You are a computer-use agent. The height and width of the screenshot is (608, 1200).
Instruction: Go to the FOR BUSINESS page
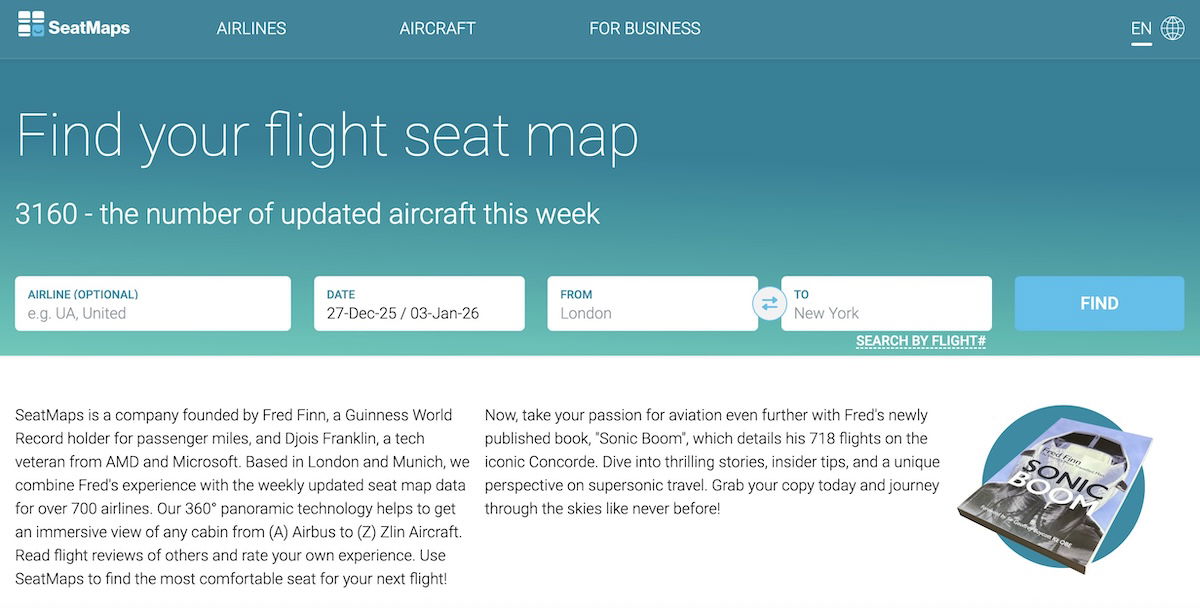[644, 28]
